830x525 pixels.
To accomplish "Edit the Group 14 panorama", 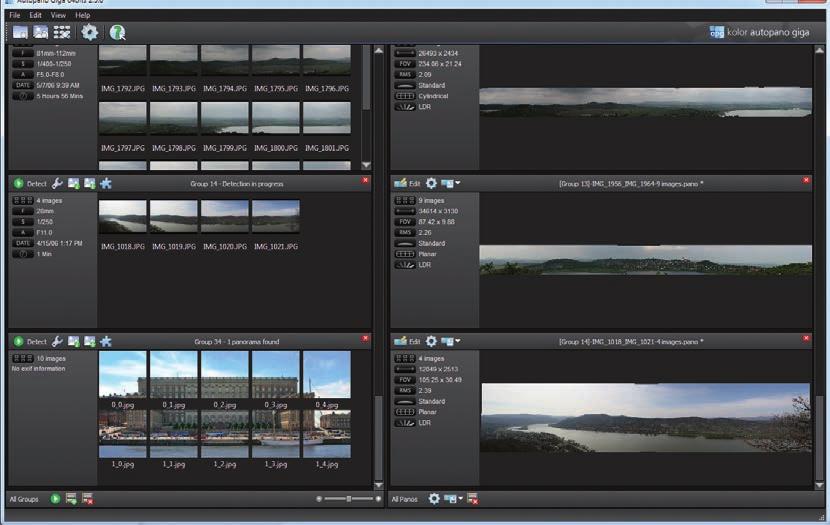I will click(407, 341).
